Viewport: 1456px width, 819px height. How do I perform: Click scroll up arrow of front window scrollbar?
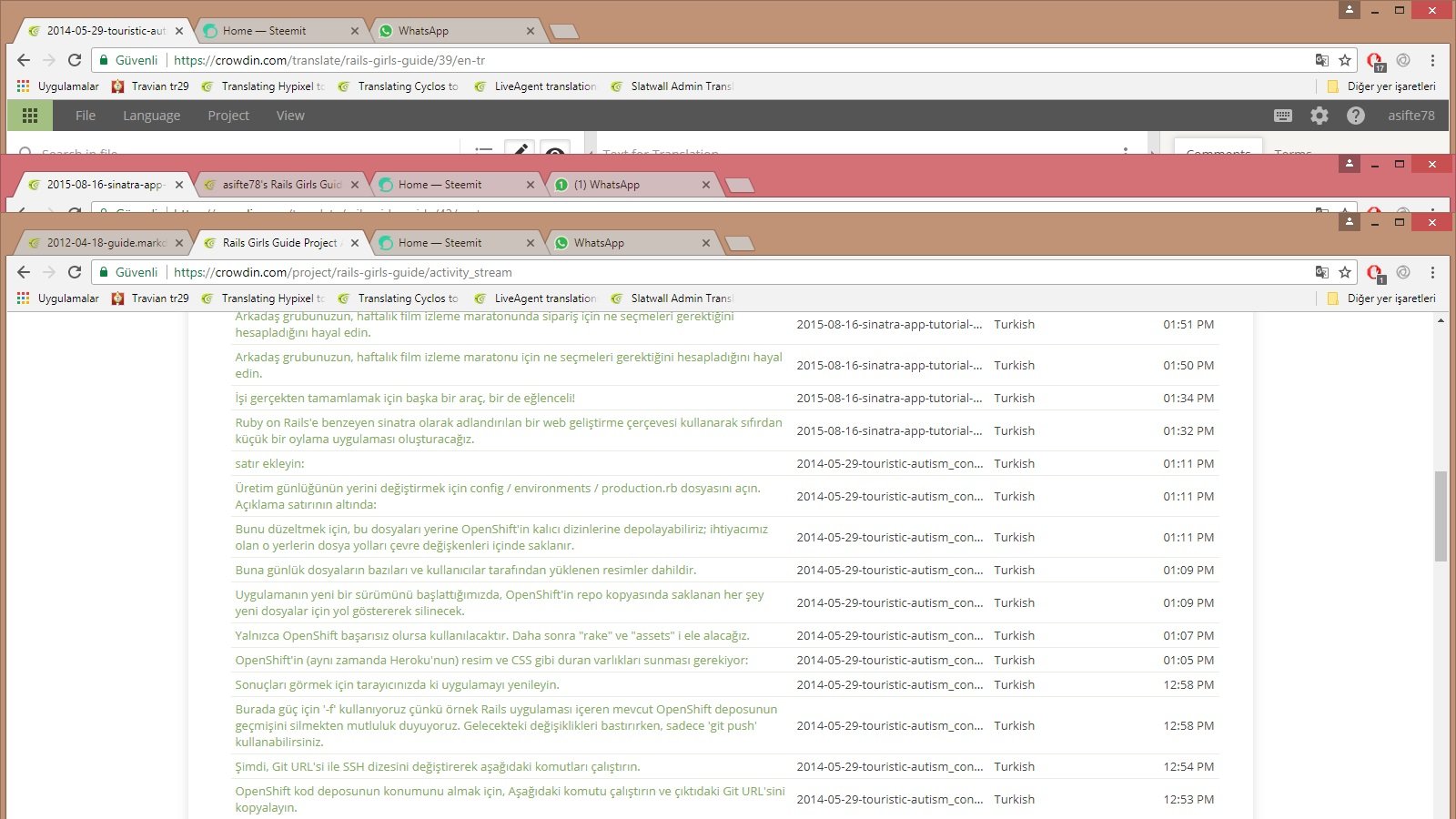point(1441,320)
